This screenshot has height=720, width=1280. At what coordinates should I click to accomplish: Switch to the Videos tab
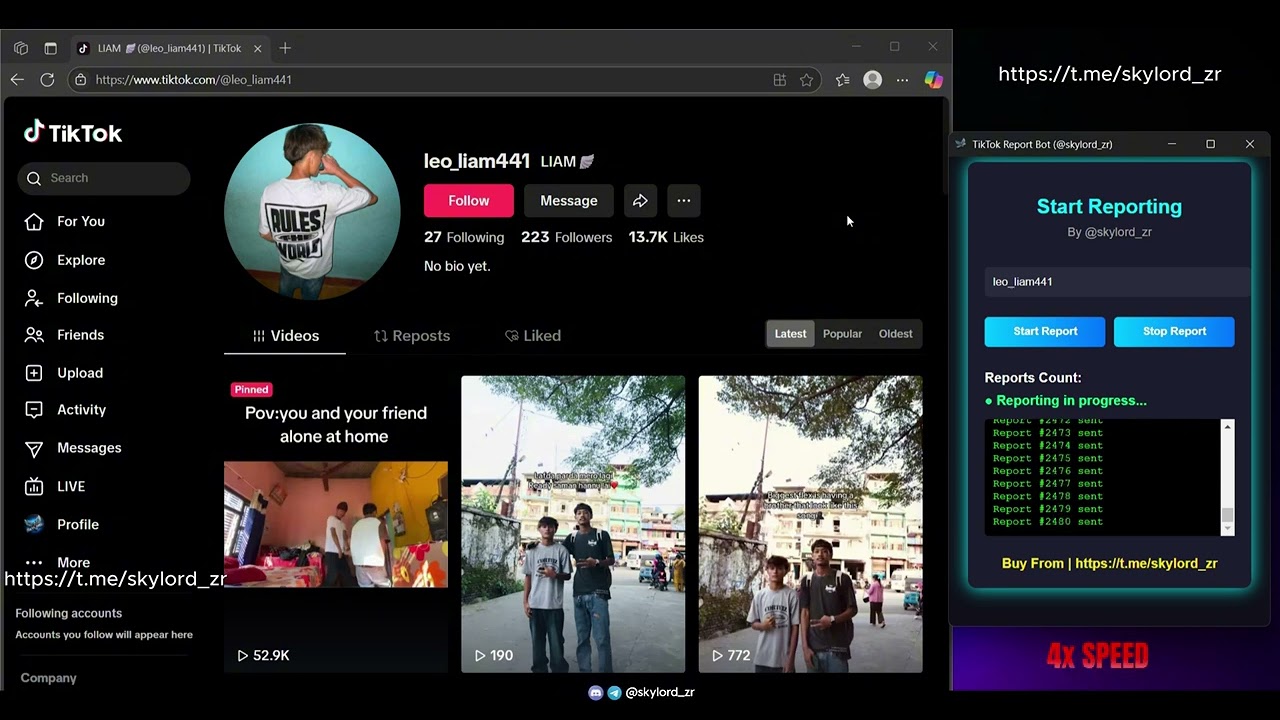285,336
